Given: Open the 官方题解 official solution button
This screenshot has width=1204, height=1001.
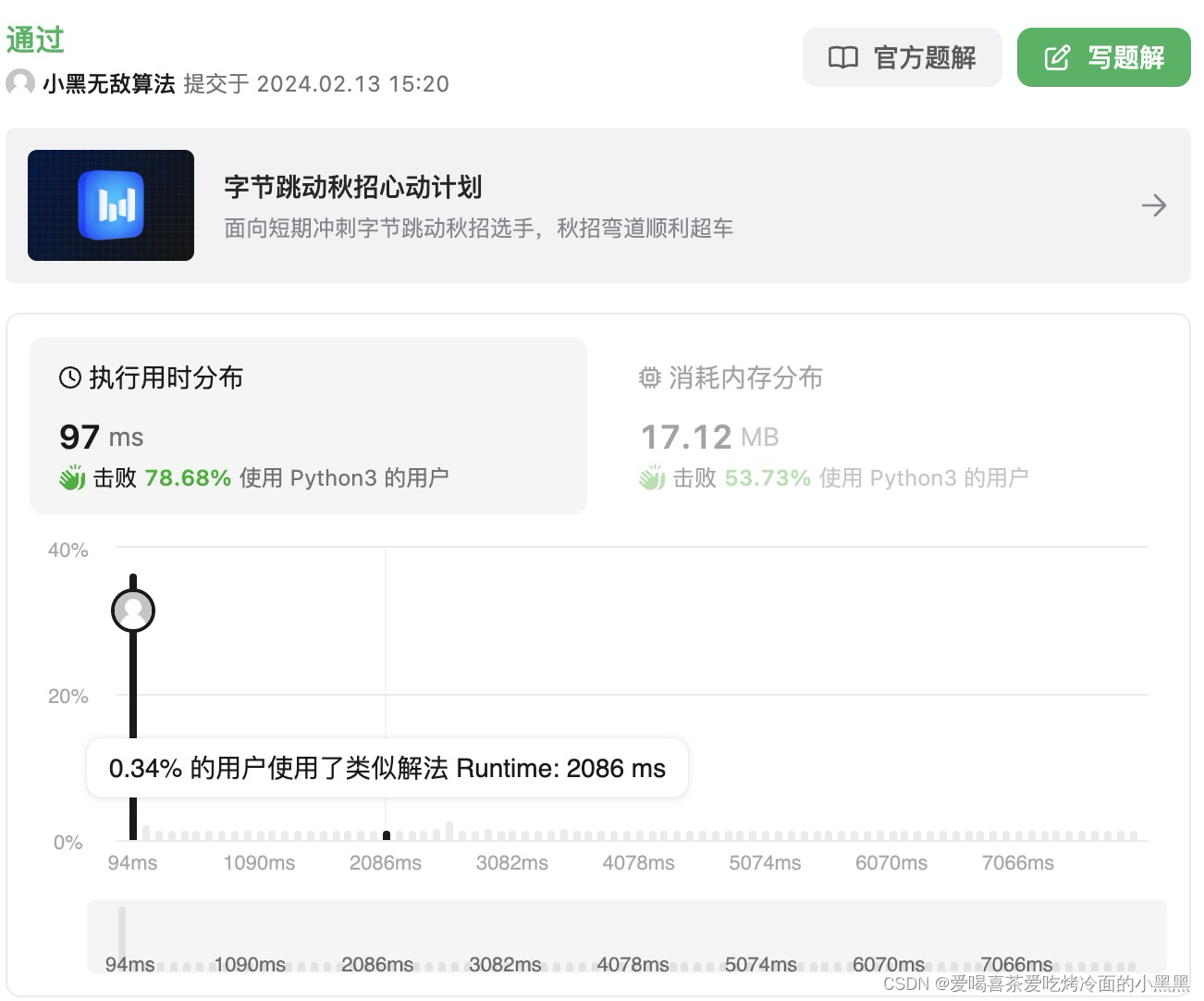Looking at the screenshot, I should pyautogui.click(x=902, y=57).
